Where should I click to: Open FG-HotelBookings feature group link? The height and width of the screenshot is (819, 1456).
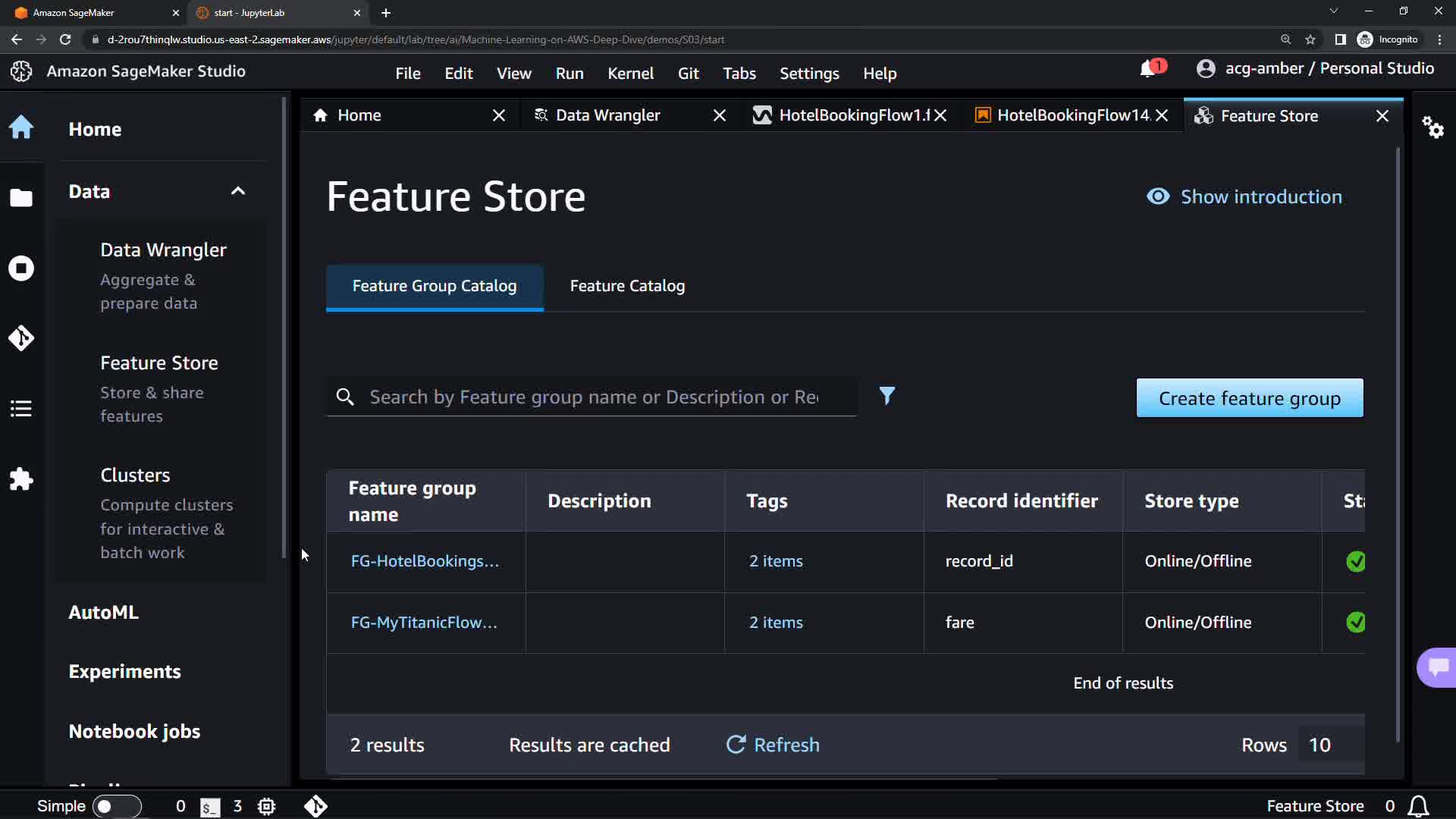point(425,561)
